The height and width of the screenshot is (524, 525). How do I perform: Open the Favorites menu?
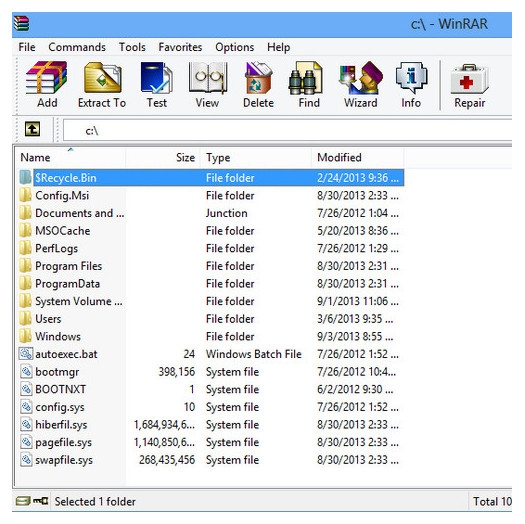(180, 47)
